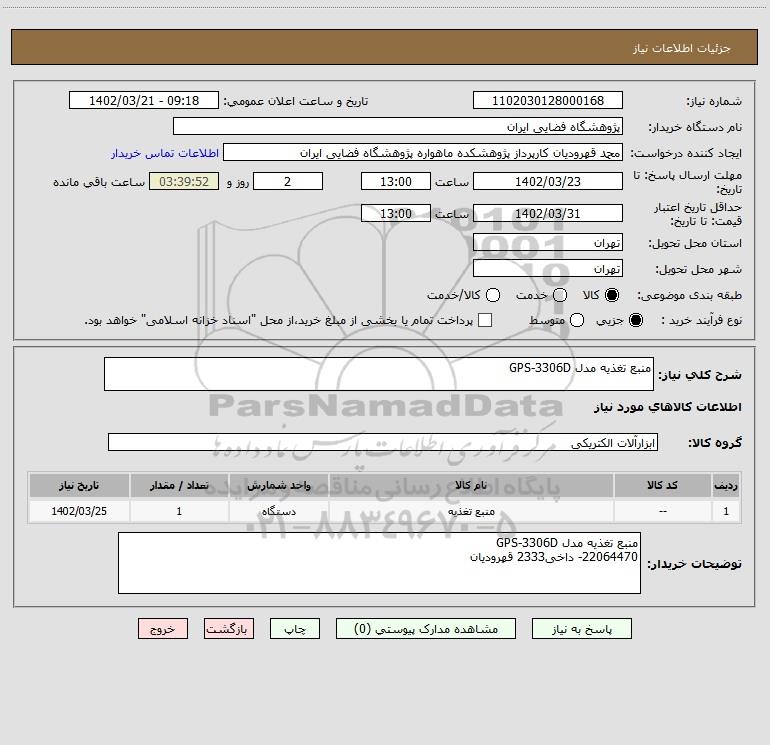Click the گروه کالا field ابزارآلات الکتریکی
The height and width of the screenshot is (745, 770).
[x=383, y=442]
